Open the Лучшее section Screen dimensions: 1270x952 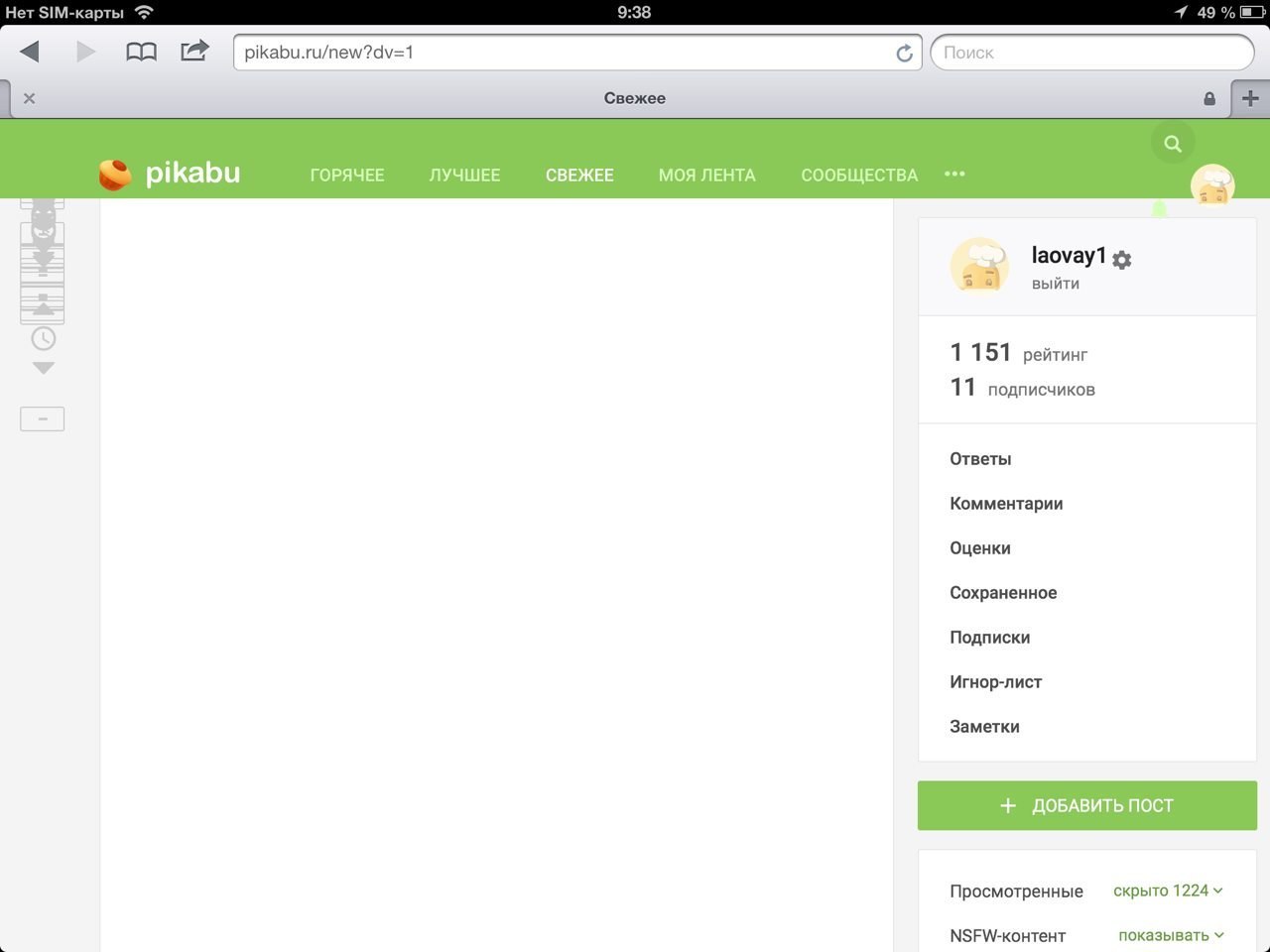[464, 176]
